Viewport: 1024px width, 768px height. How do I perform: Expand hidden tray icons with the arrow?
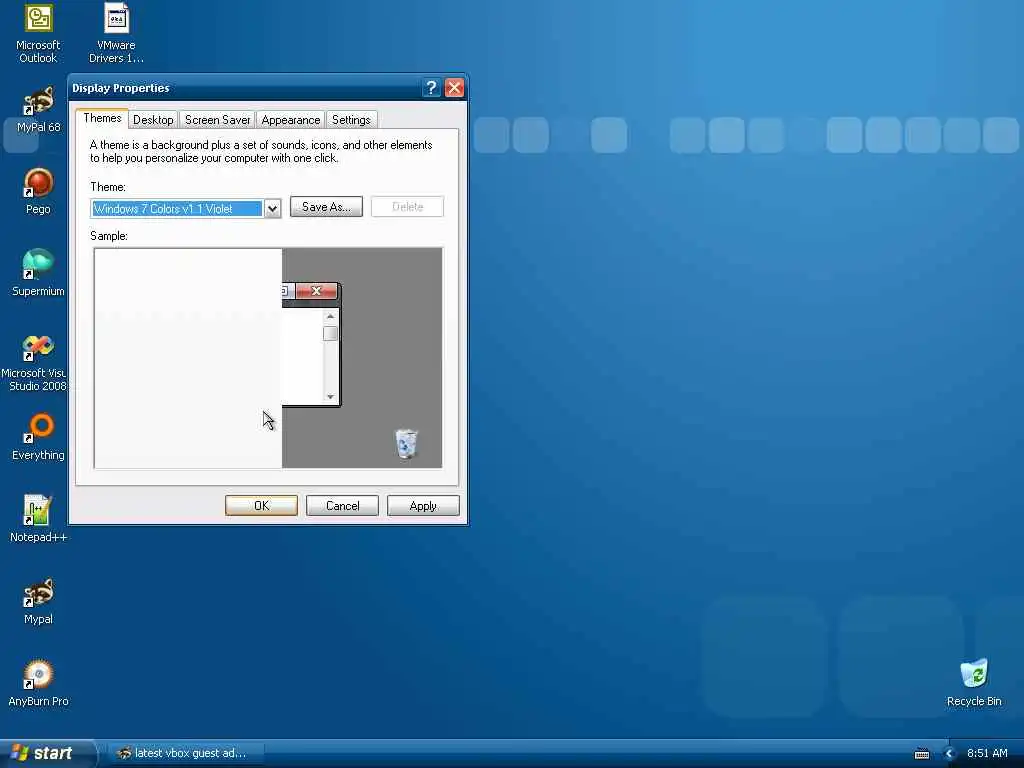950,754
